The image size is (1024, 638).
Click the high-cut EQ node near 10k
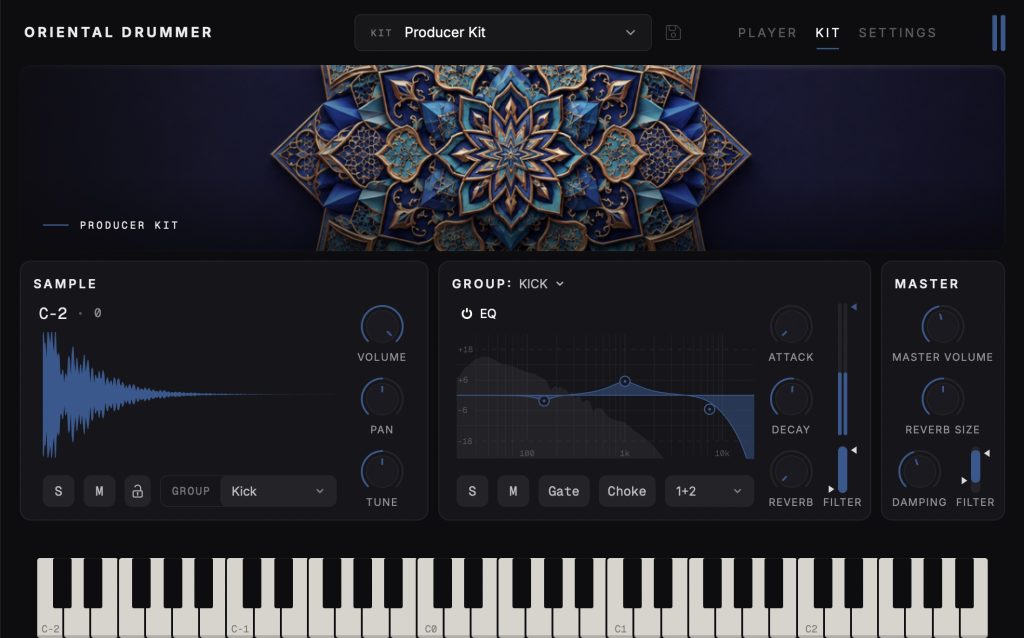[709, 409]
